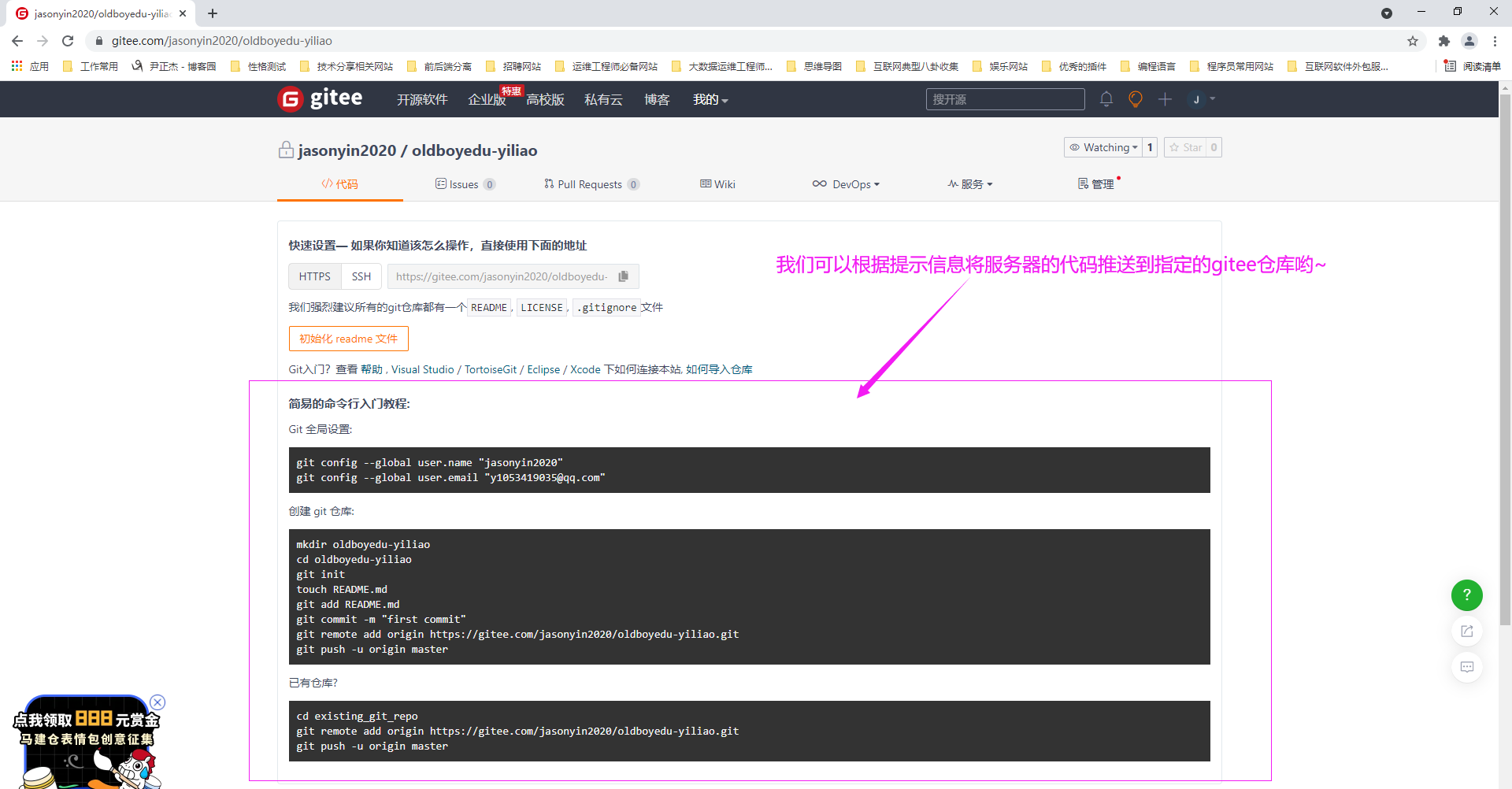Click the green help question mark button
1512x789 pixels.
pos(1466,595)
